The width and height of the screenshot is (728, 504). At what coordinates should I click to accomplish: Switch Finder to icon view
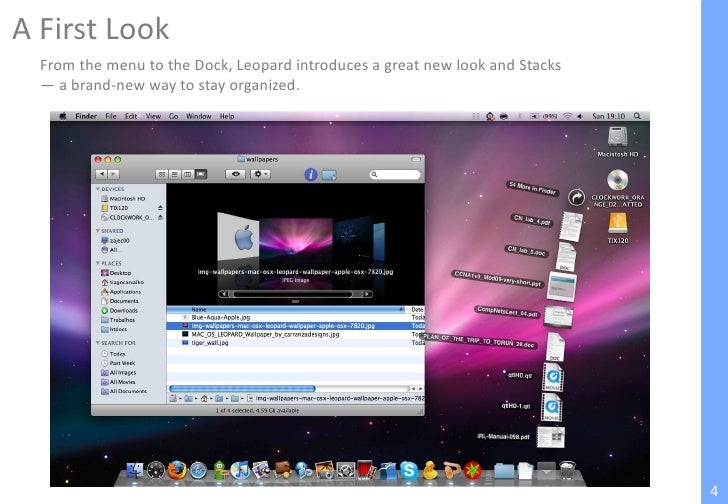coord(162,174)
